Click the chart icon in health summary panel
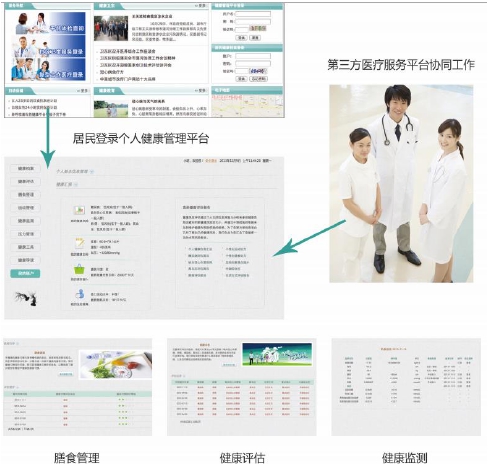 point(79,210)
